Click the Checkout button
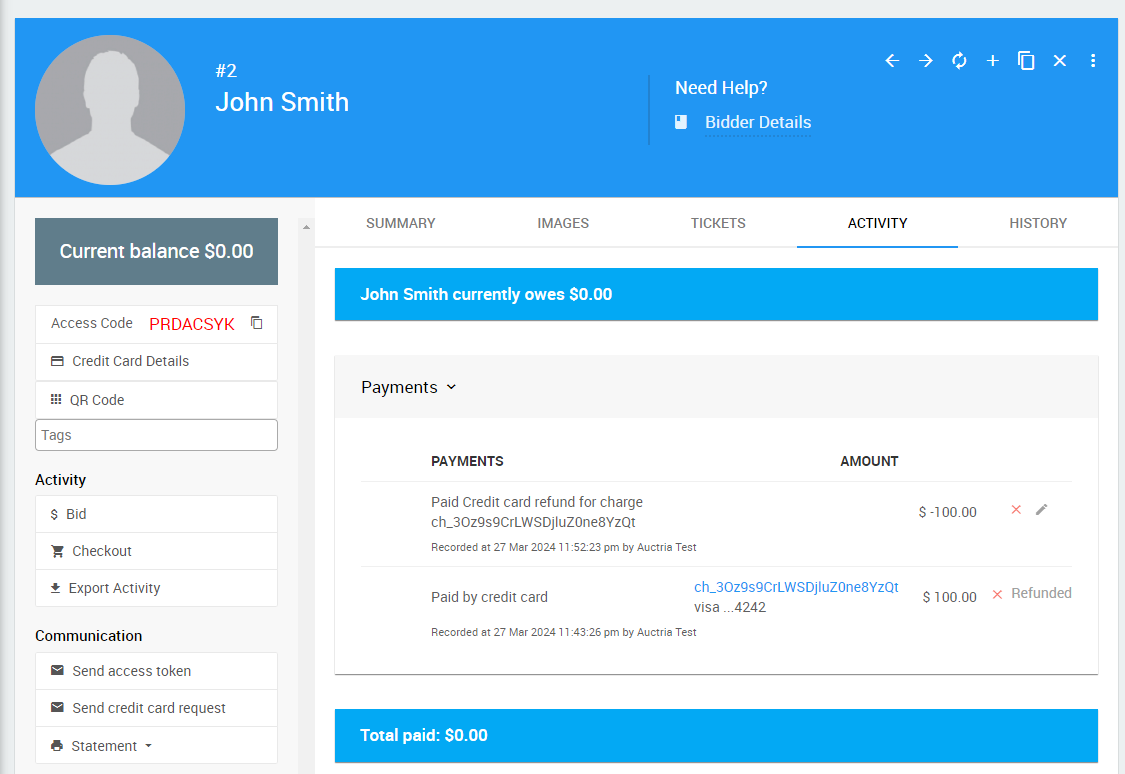This screenshot has width=1125, height=774. click(x=101, y=551)
